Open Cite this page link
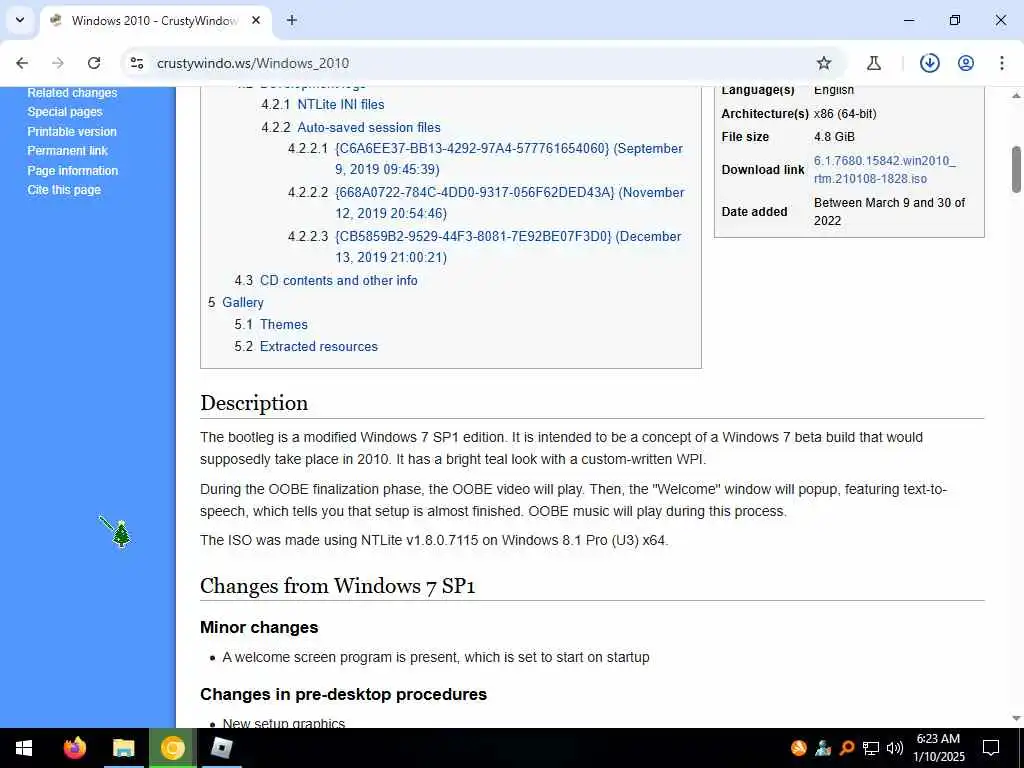Screen dimensions: 1024x768 click(64, 190)
